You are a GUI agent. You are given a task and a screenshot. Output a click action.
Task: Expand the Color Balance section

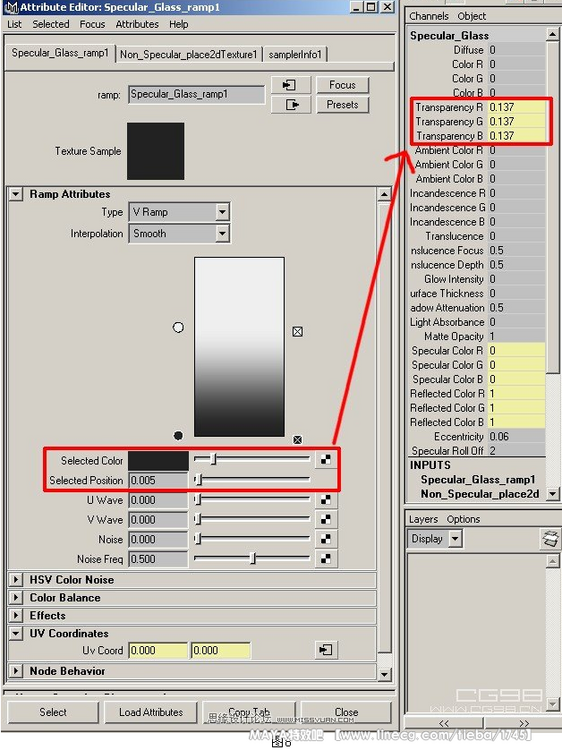coord(16,597)
